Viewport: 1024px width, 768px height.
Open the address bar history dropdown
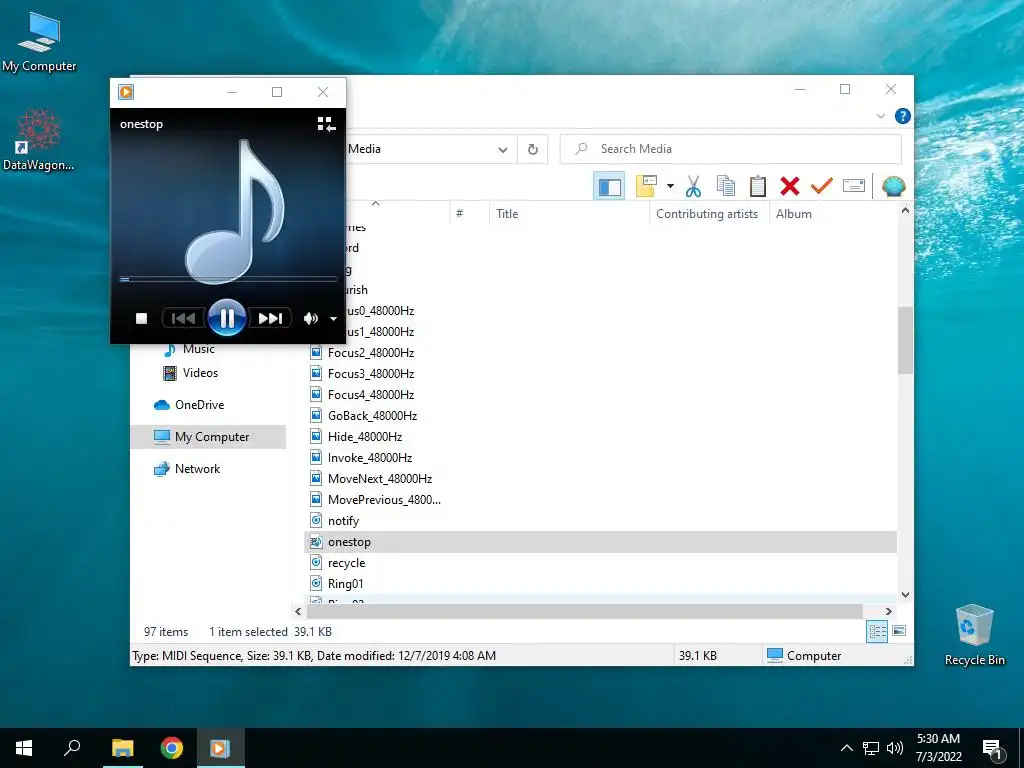502,150
